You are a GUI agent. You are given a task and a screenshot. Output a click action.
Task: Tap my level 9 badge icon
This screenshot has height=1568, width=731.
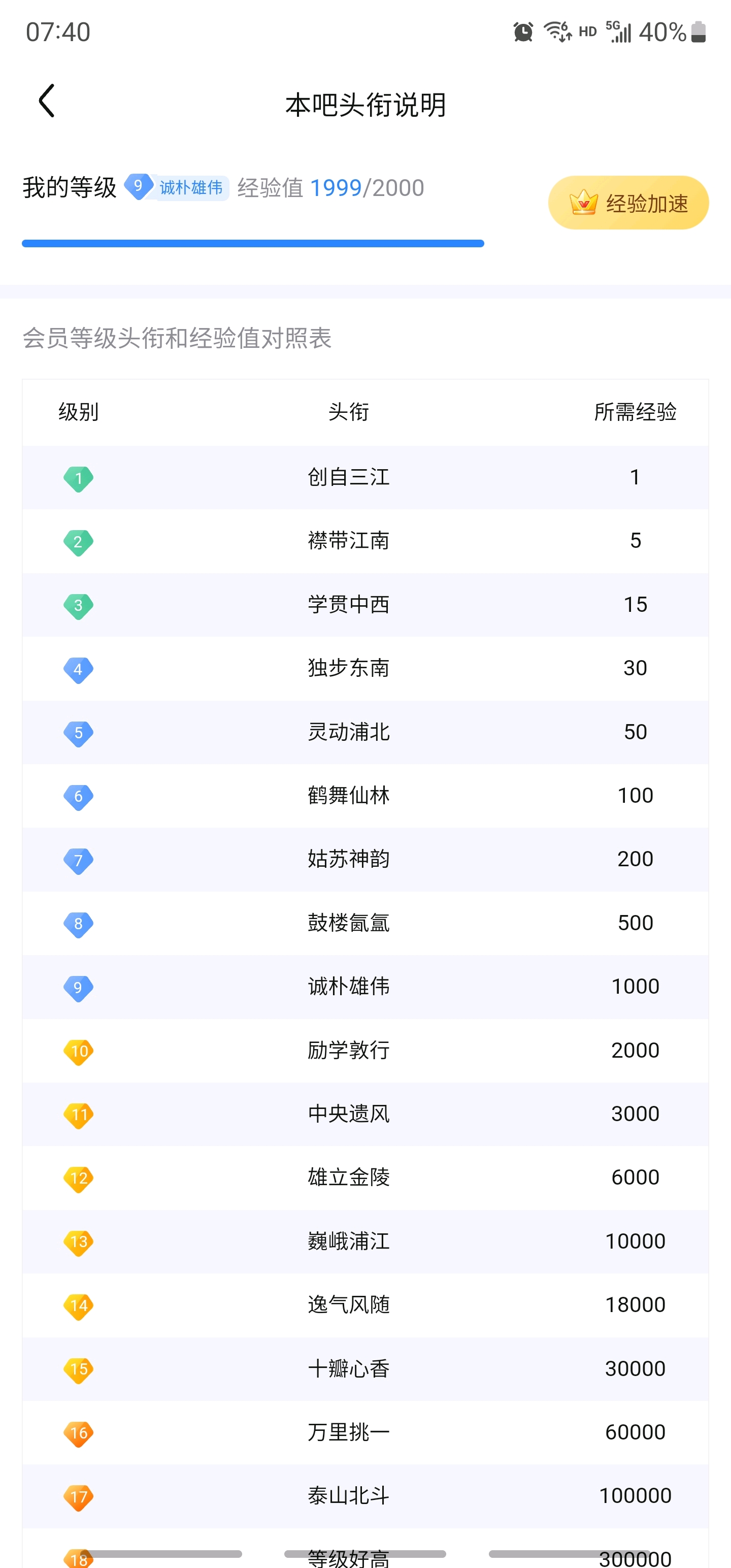138,186
